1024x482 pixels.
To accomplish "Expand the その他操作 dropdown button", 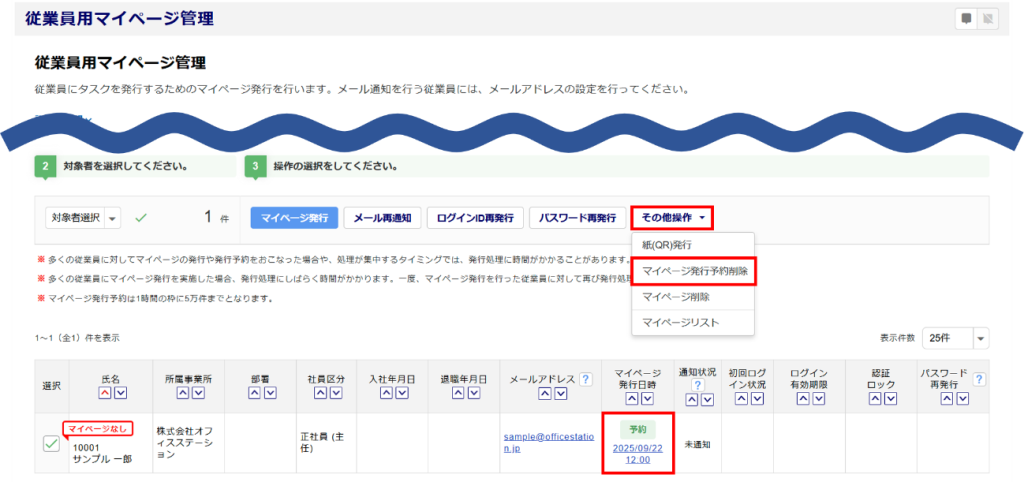I will [671, 218].
